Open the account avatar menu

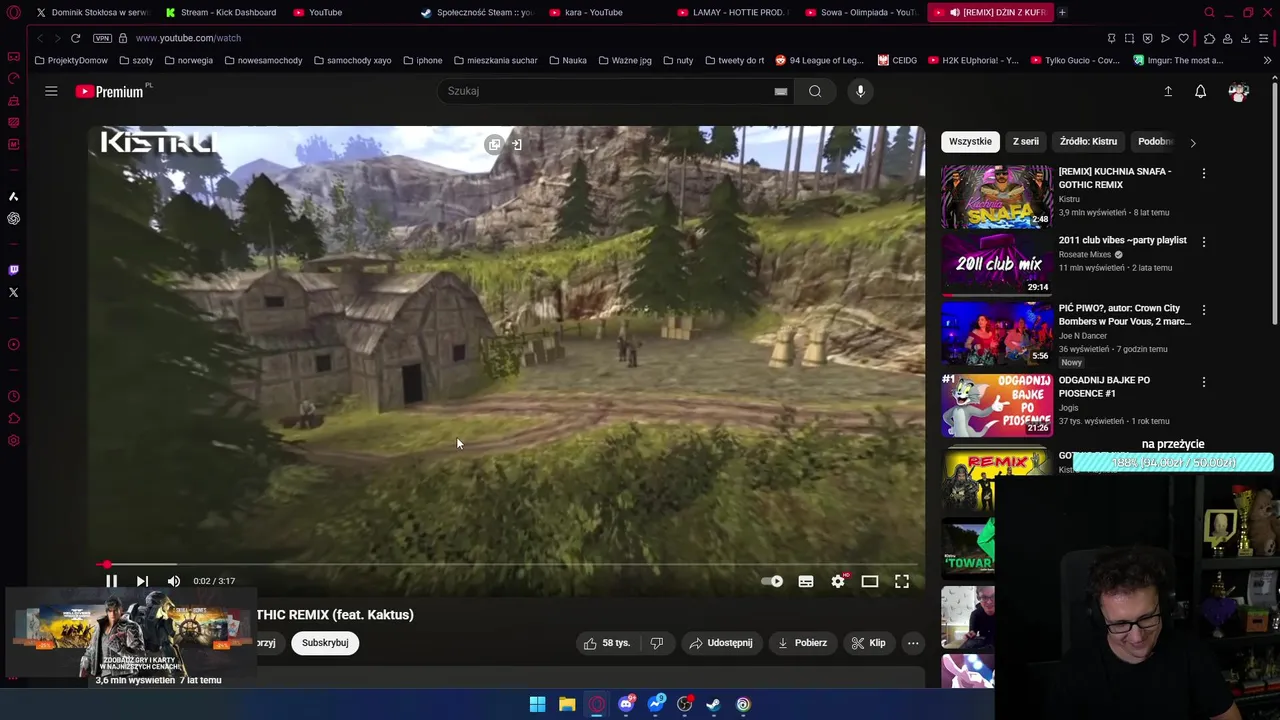(x=1239, y=91)
